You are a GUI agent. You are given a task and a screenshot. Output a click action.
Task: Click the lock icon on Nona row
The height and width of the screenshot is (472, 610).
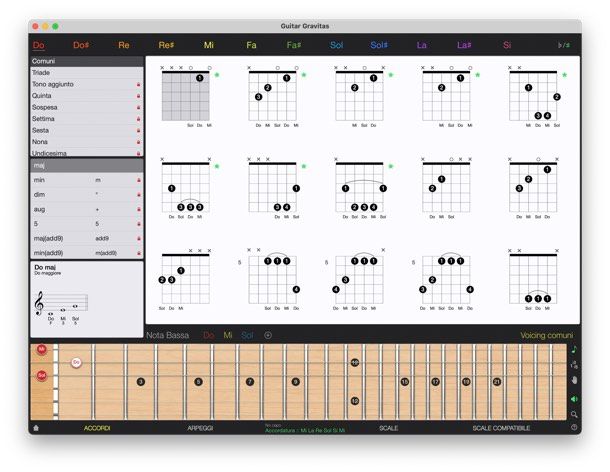pyautogui.click(x=138, y=142)
